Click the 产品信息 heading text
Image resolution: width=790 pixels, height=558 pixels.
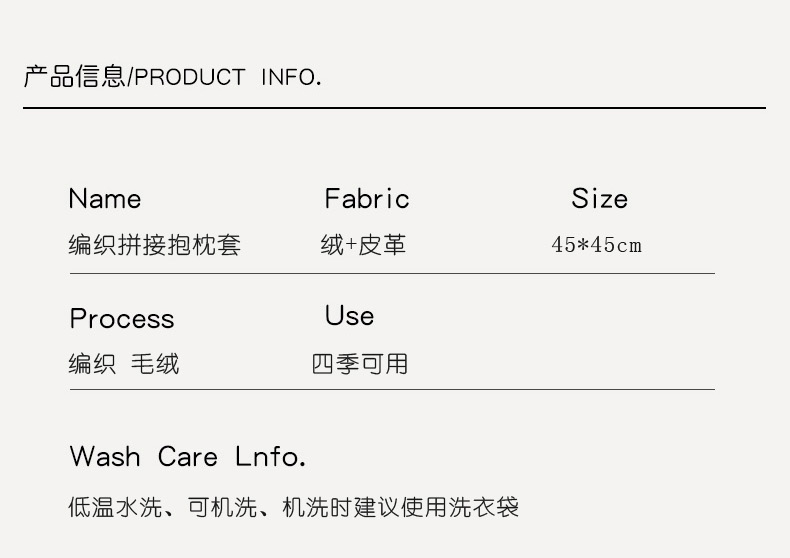point(75,76)
